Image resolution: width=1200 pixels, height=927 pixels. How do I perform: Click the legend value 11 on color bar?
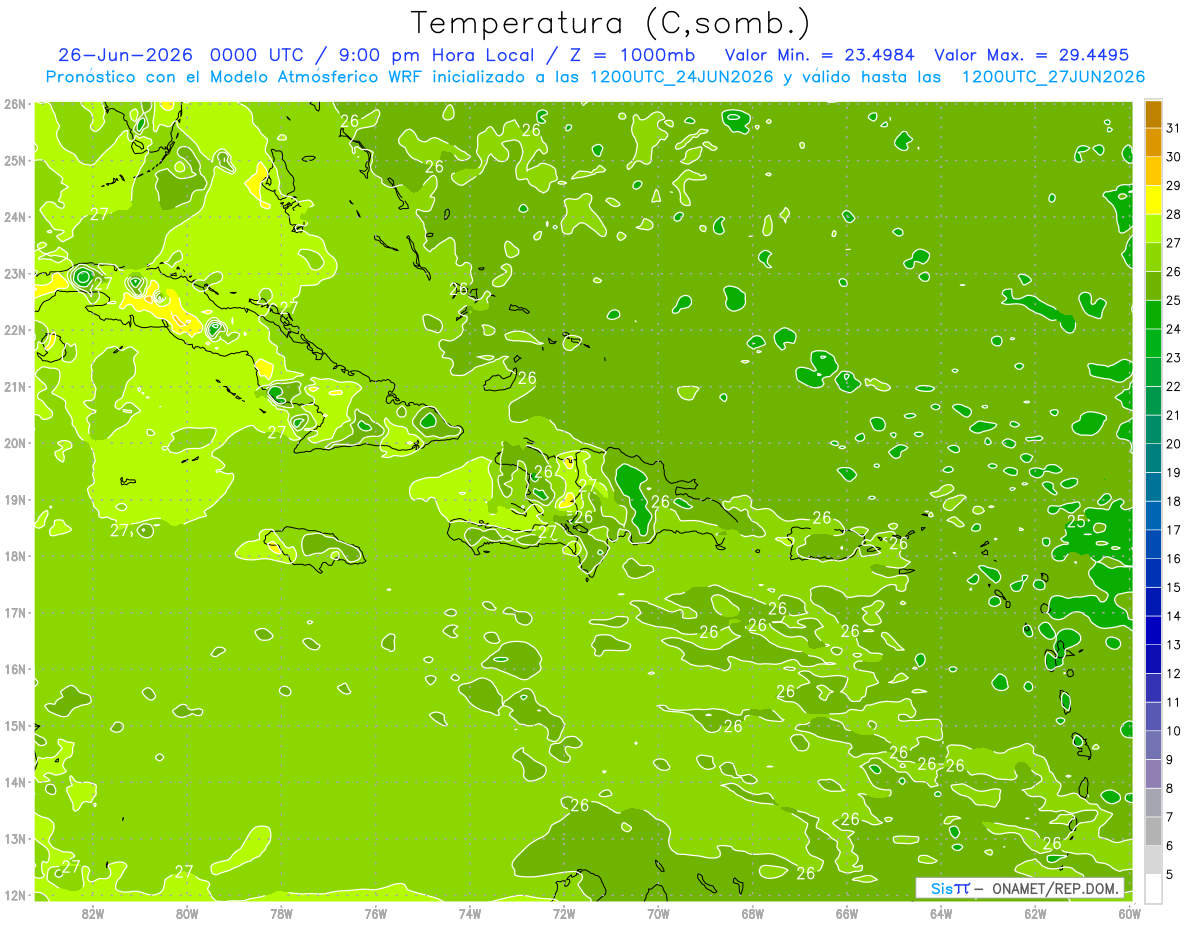point(1173,702)
